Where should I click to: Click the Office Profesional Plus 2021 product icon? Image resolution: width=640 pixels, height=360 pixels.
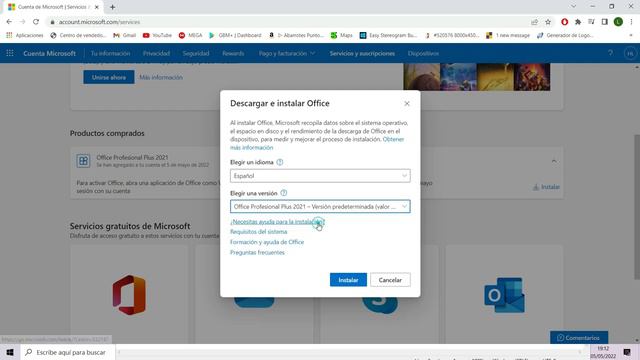point(83,161)
